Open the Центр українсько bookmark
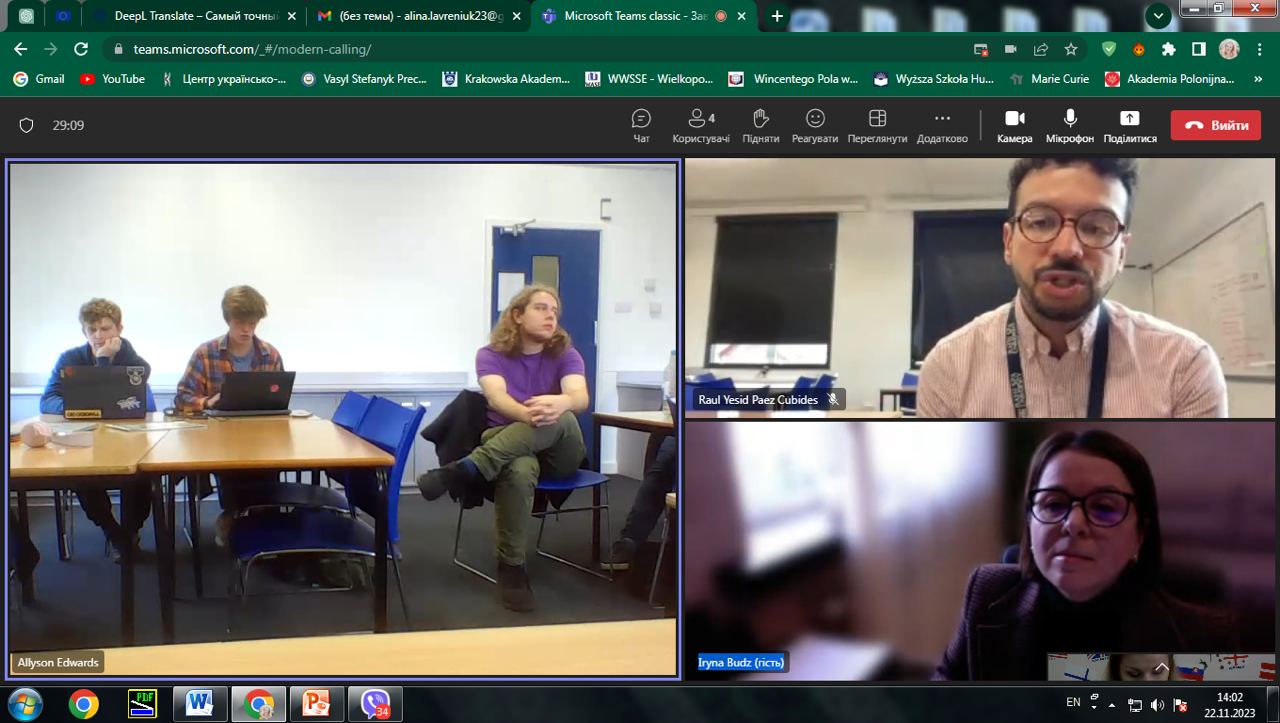1280x723 pixels. 224,79
